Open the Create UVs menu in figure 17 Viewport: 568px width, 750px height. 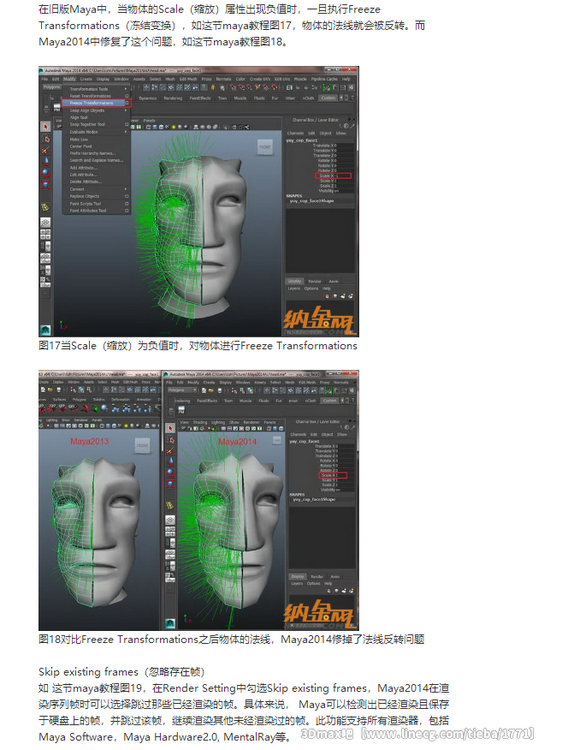[259, 79]
